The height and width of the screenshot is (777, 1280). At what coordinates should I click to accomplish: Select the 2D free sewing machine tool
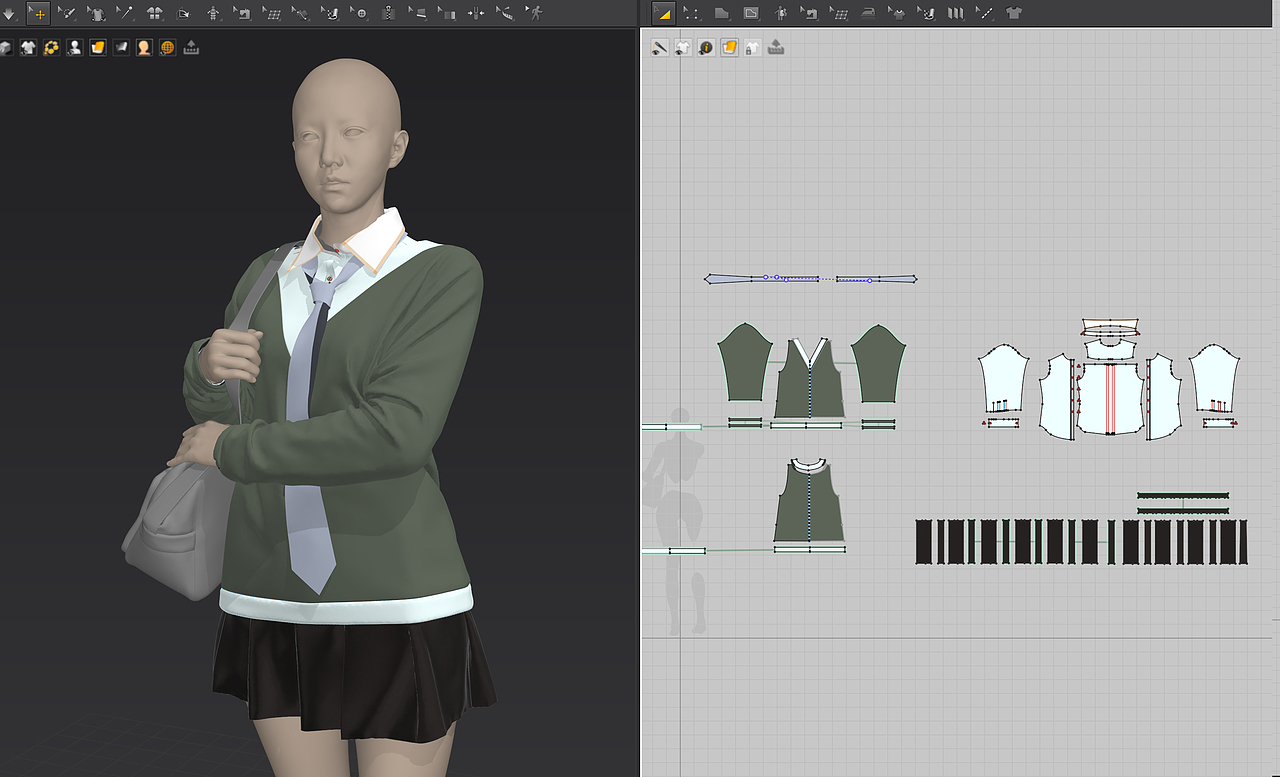pos(927,13)
